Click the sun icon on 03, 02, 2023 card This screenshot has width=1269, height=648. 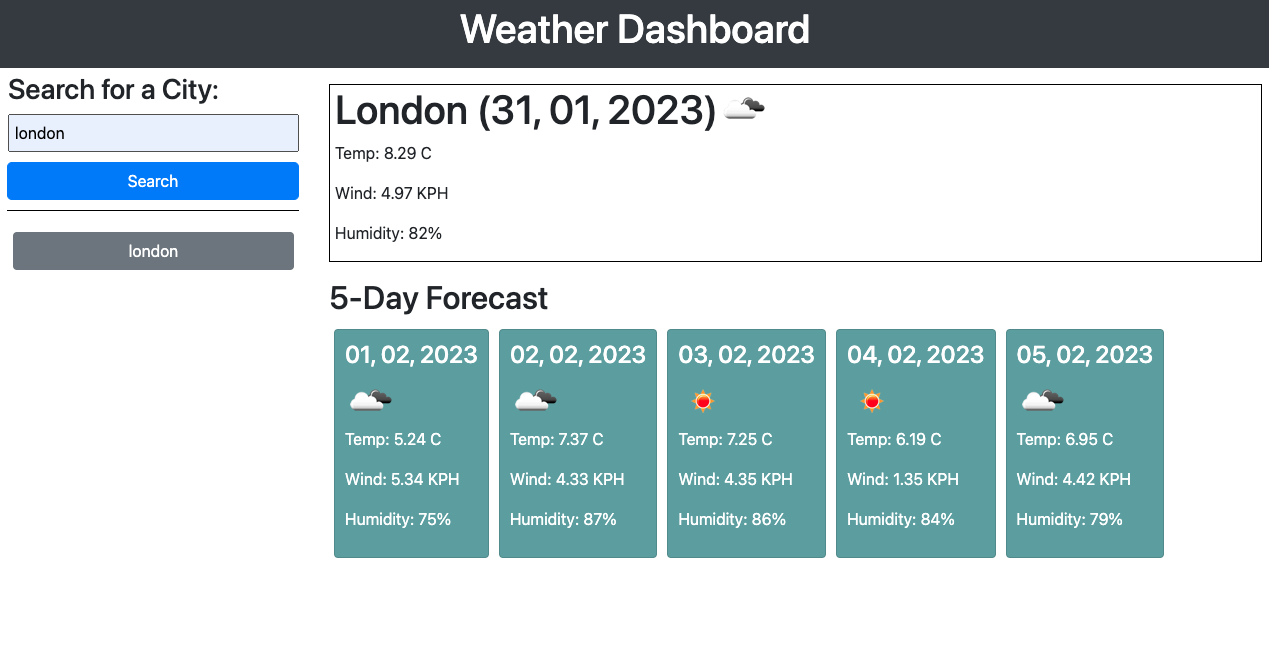click(x=703, y=401)
